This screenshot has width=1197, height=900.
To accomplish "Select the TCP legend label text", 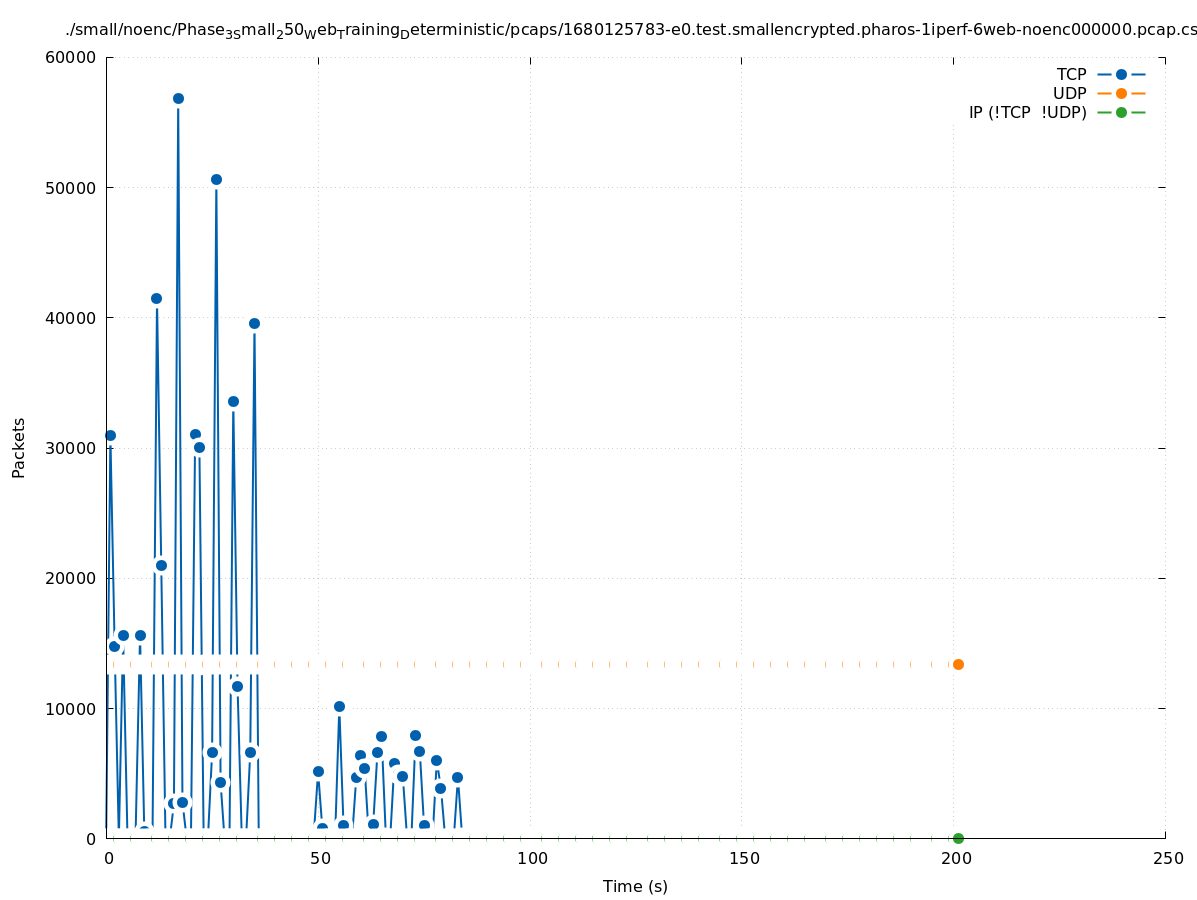I will [x=1071, y=75].
